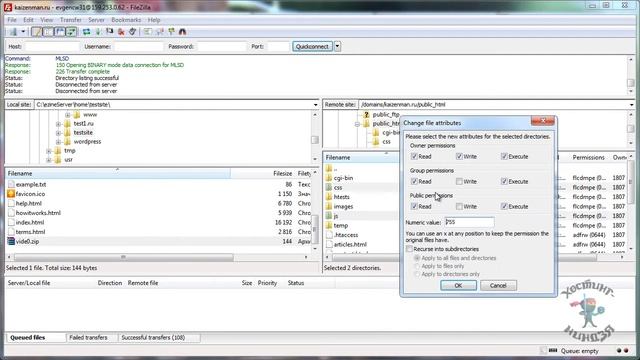Switch to Successful transfers tab
Screen dimensions: 640x360
[x=153, y=338]
